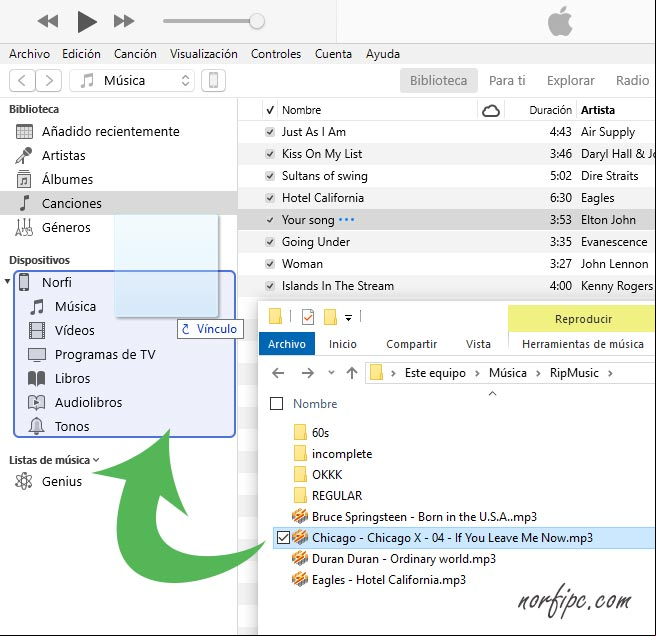Open the Ayuda menu
Image resolution: width=656 pixels, height=636 pixels.
pos(383,54)
